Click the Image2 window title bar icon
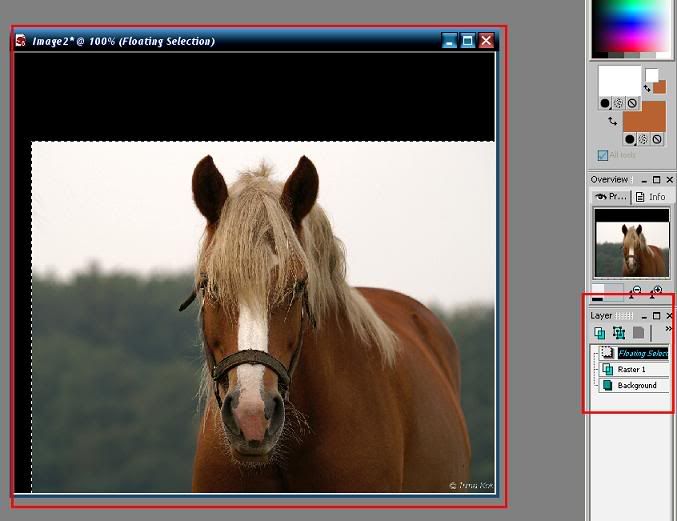The height and width of the screenshot is (521, 677). (x=21, y=41)
